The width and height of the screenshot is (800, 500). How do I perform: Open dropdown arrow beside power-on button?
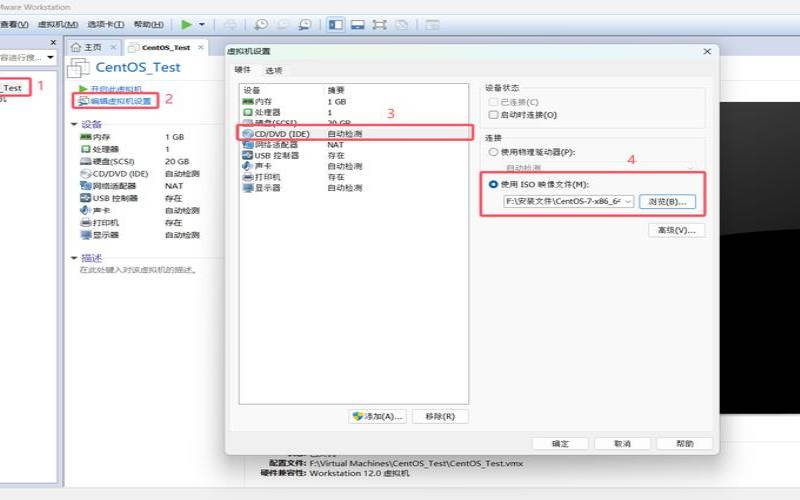click(x=202, y=23)
